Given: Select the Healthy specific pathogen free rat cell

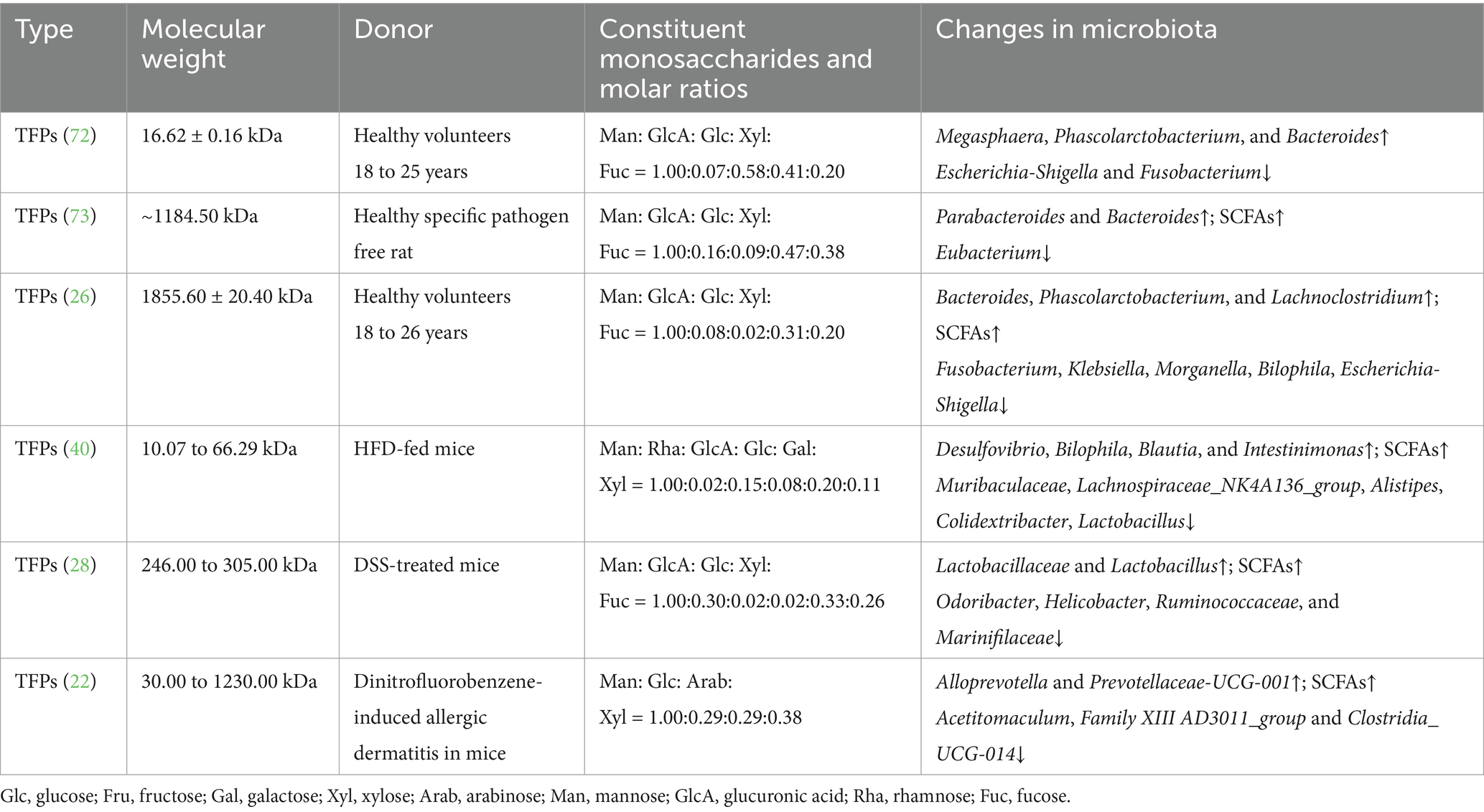Looking at the screenshot, I should click(x=461, y=233).
